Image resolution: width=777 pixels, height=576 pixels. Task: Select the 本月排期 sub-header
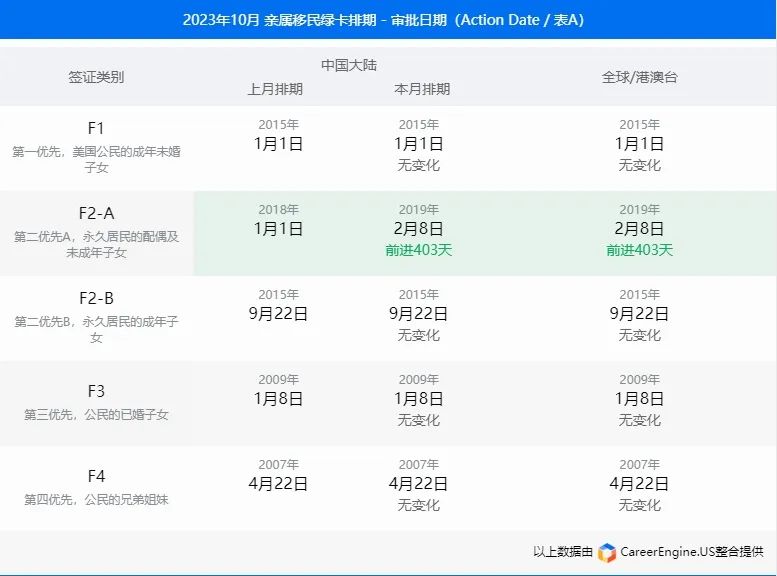[x=422, y=89]
